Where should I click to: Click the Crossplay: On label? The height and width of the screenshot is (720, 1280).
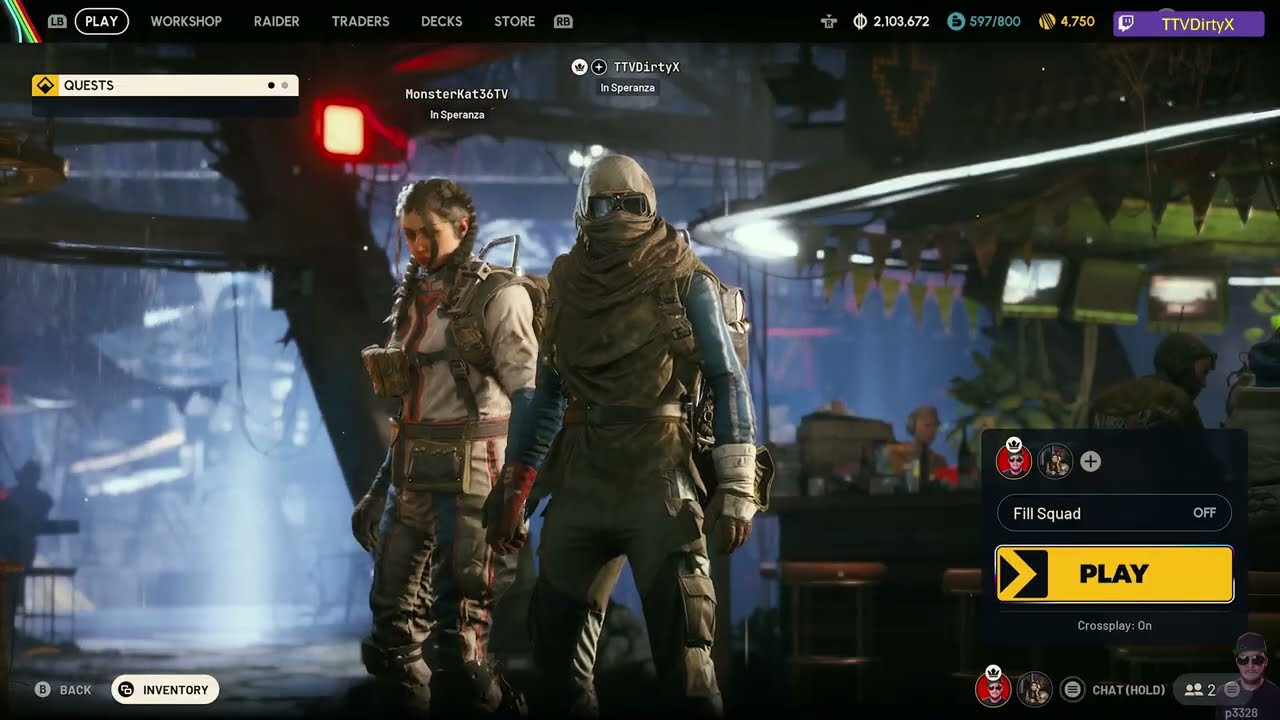(x=1114, y=626)
